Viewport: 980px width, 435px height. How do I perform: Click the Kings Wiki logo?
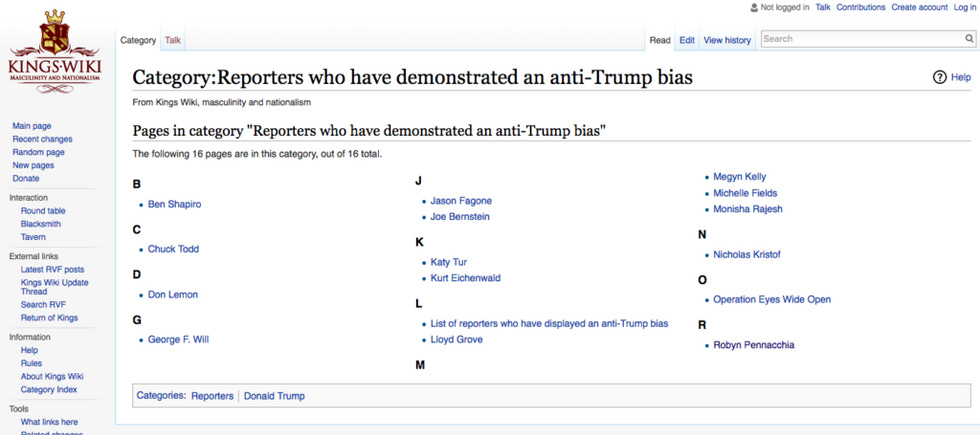[x=54, y=51]
